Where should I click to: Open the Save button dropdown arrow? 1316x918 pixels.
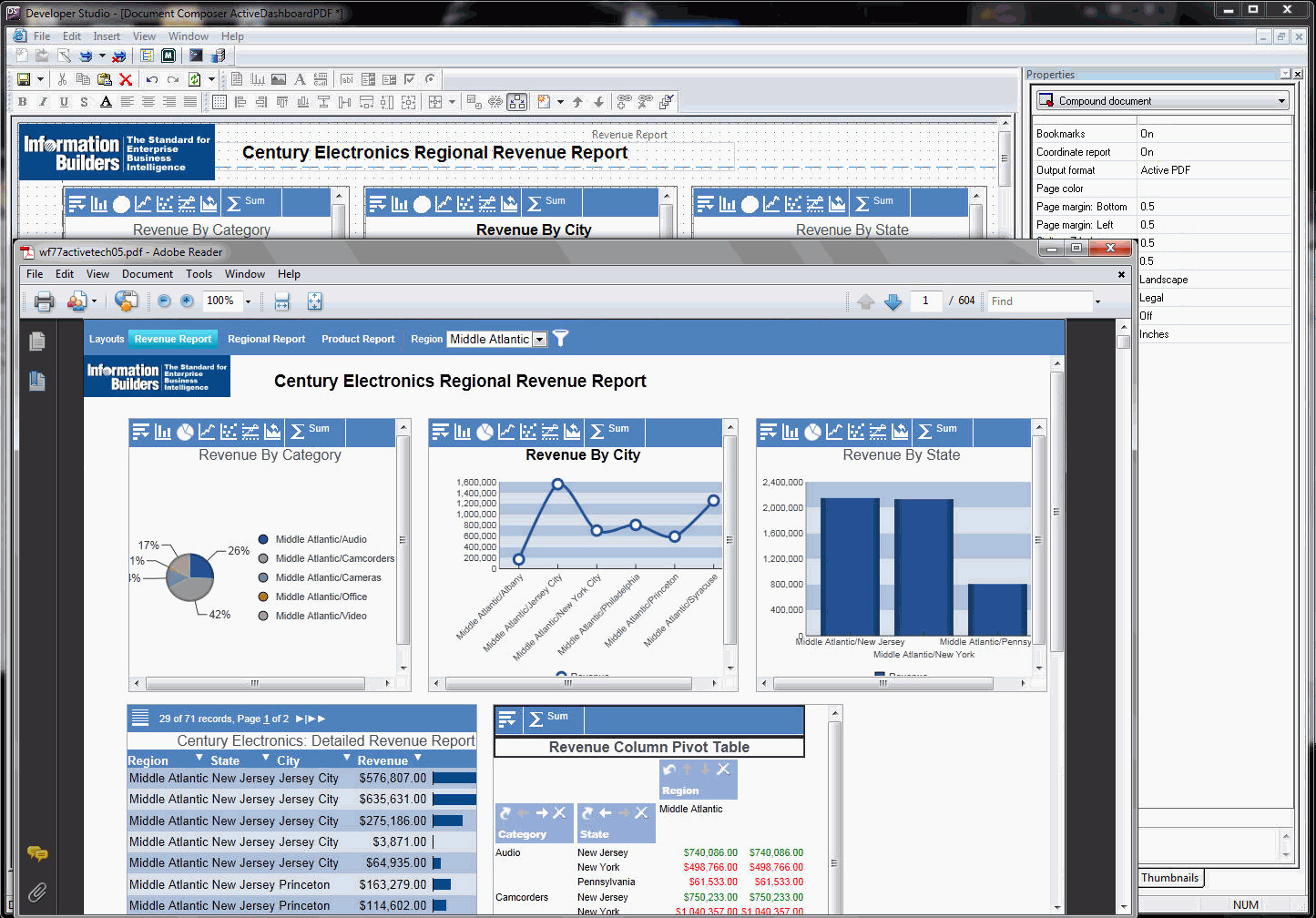(39, 79)
